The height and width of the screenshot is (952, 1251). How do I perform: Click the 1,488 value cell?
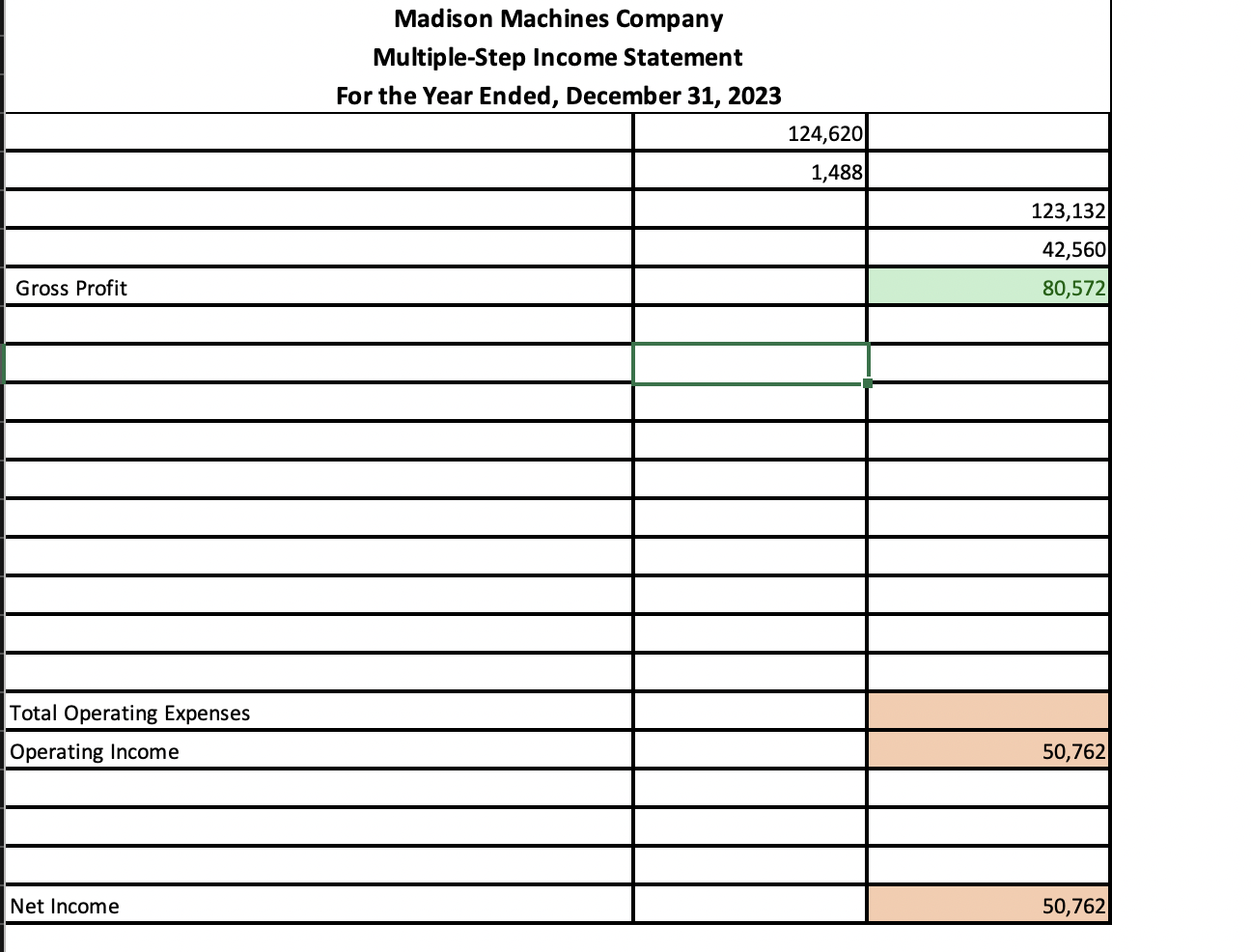coord(749,171)
